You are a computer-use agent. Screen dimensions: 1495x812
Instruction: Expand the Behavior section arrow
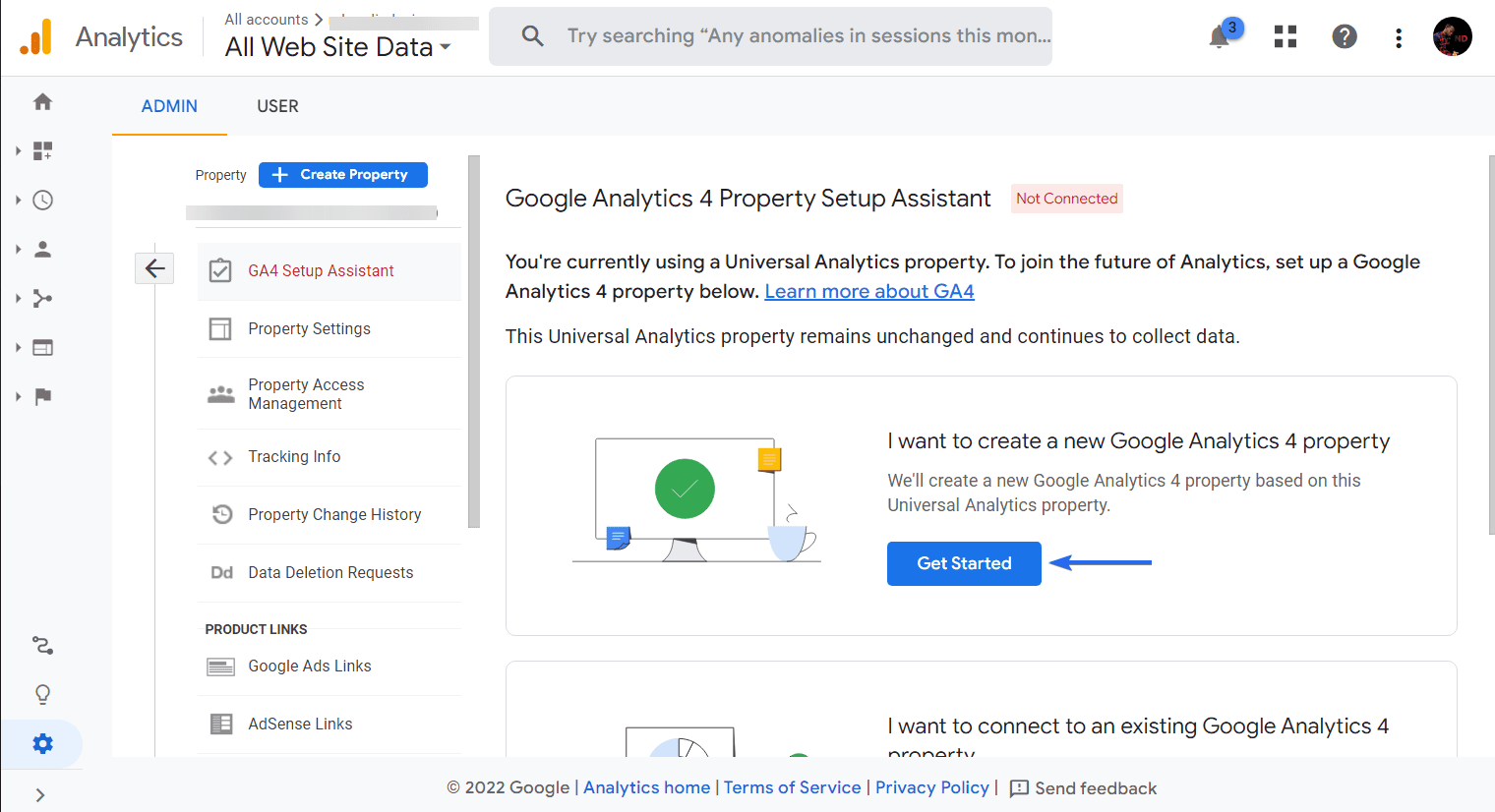(18, 347)
